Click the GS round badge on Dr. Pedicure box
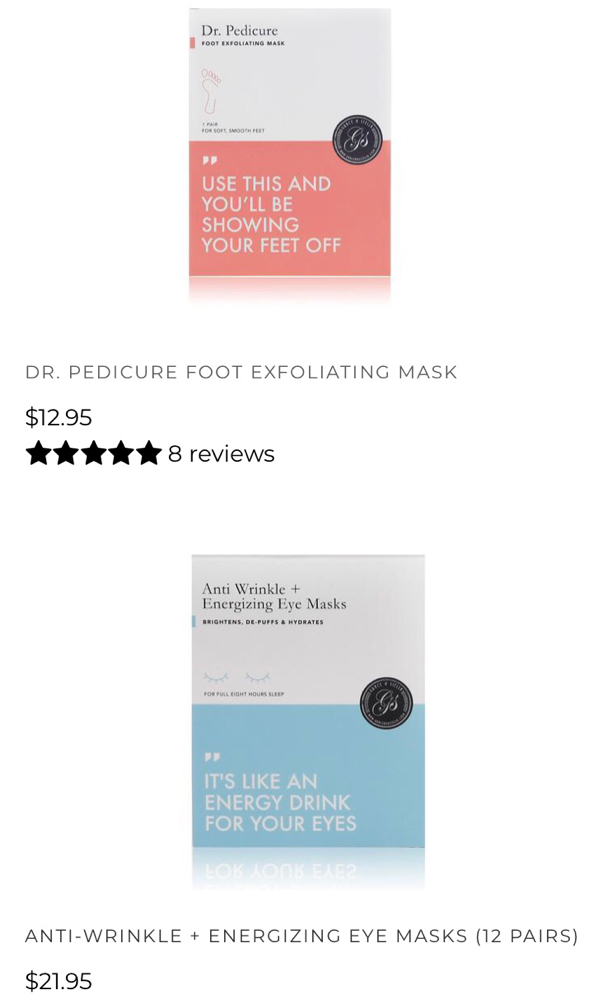 (358, 139)
